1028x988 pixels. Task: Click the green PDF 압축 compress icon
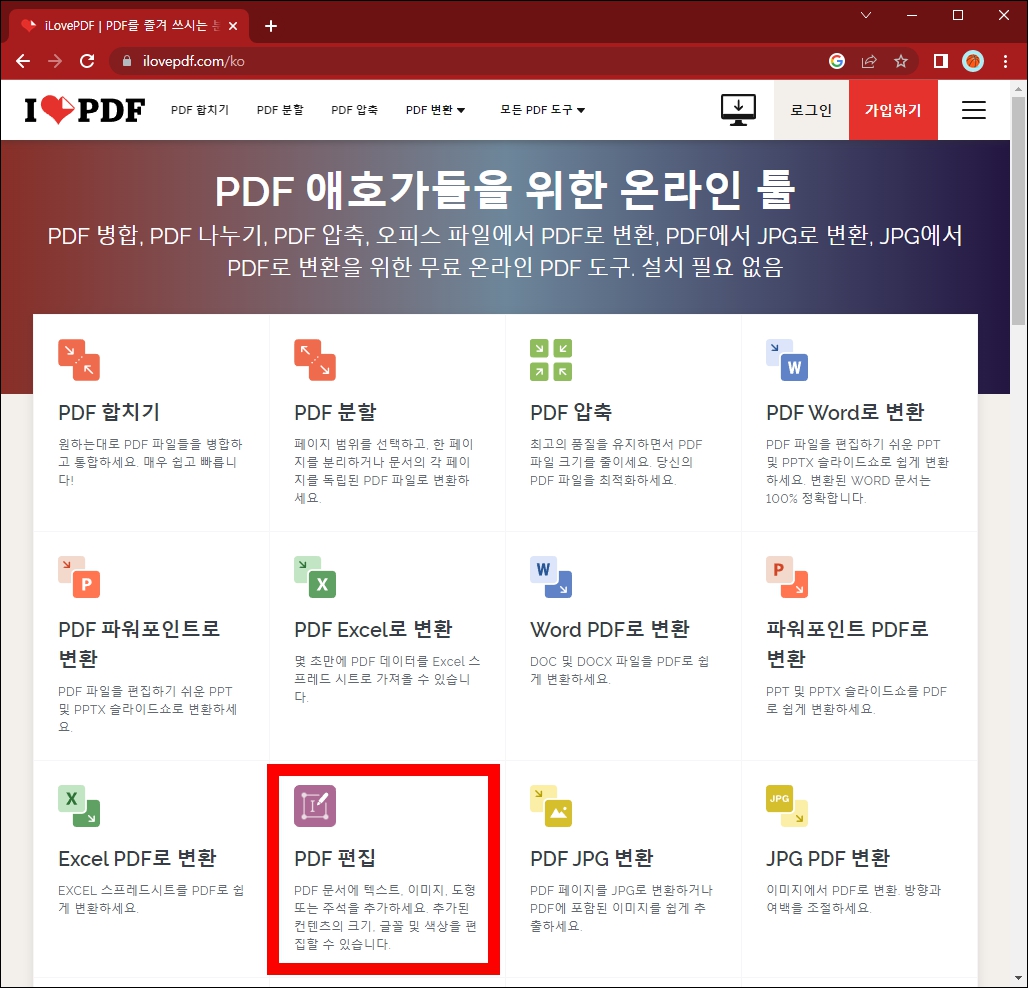tap(550, 360)
